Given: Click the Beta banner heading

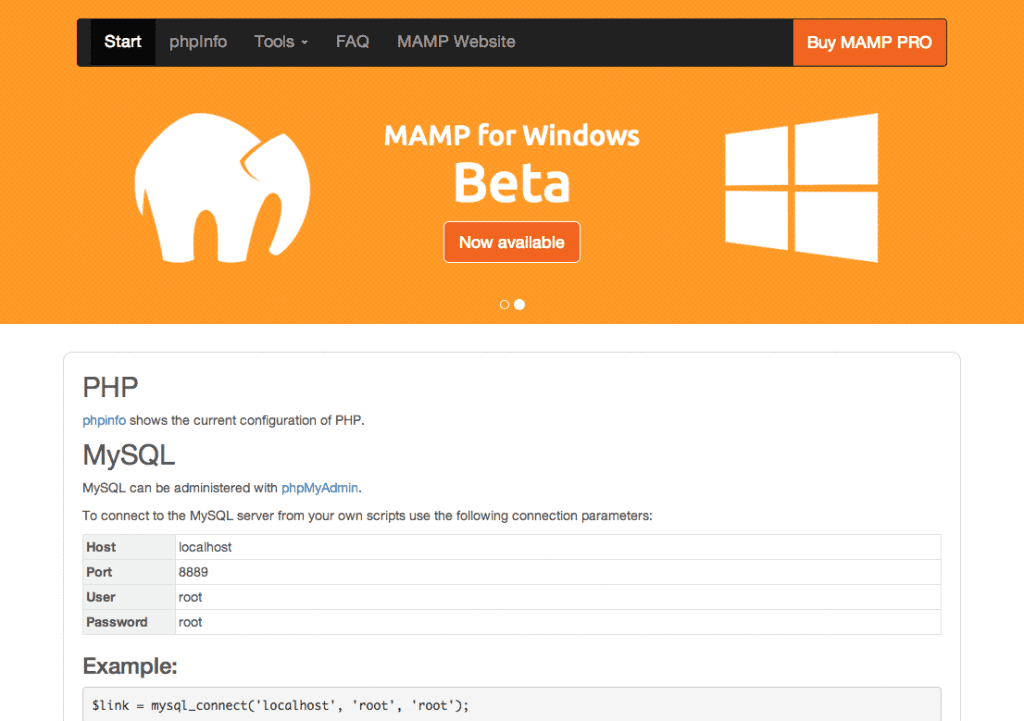Looking at the screenshot, I should click(512, 183).
